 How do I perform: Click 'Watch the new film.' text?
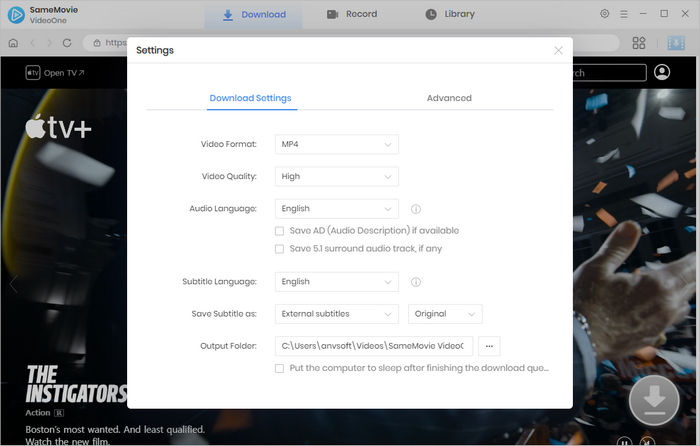[x=67, y=442]
